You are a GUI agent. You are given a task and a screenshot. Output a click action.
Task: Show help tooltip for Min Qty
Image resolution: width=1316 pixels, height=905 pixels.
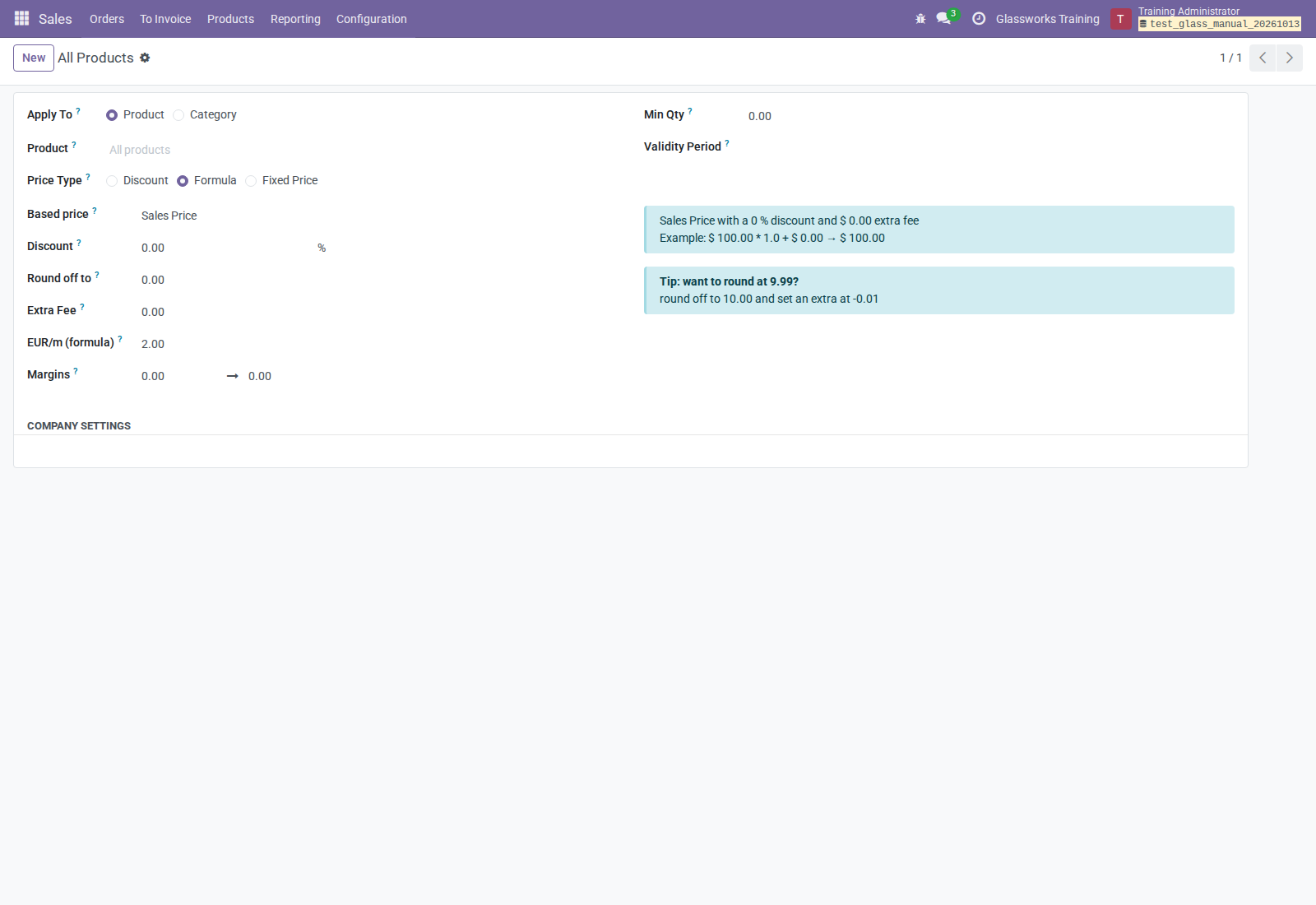click(x=690, y=110)
